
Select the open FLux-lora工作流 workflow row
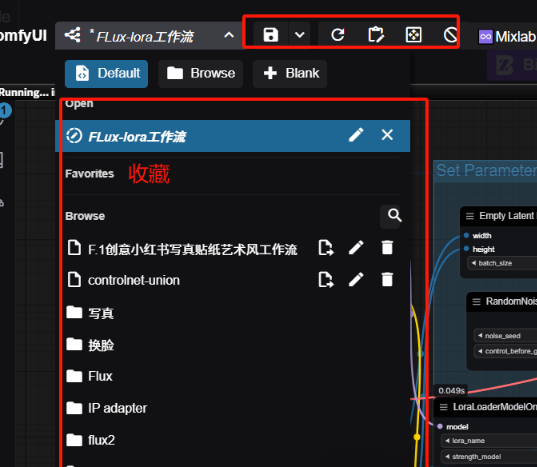click(x=233, y=136)
